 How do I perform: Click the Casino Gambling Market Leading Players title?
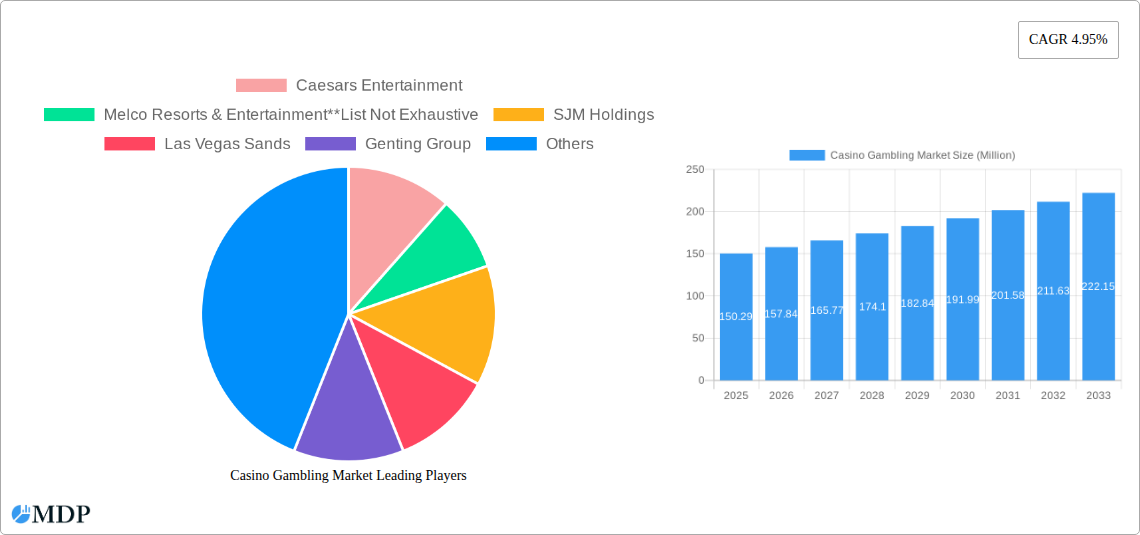coord(348,476)
